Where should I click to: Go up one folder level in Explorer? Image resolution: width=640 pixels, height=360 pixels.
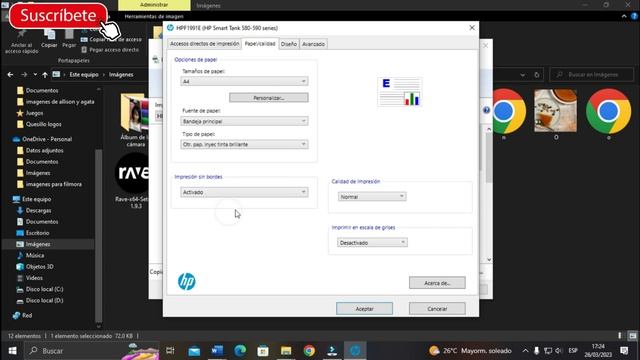tap(45, 75)
